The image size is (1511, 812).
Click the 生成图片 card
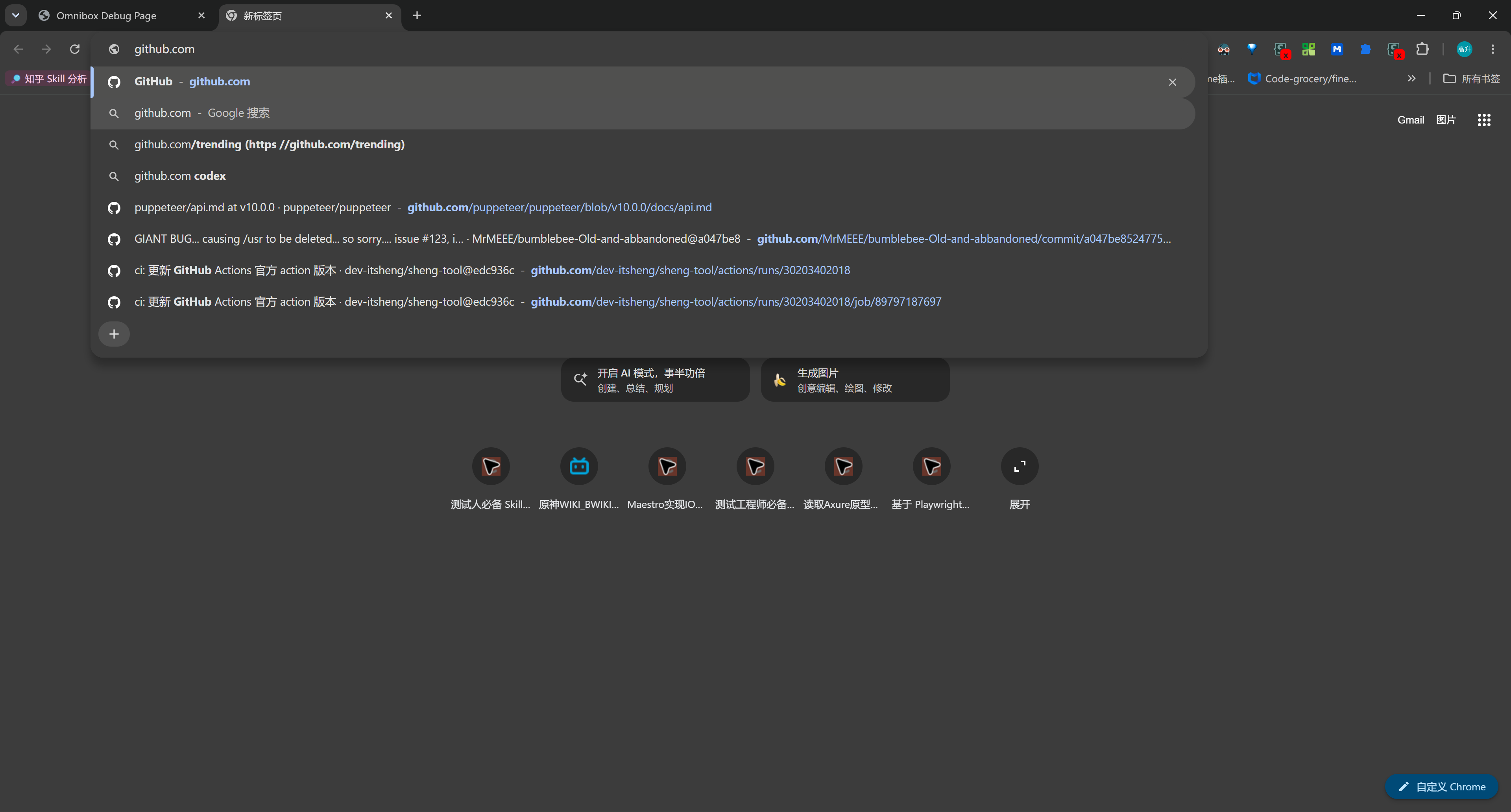[855, 380]
